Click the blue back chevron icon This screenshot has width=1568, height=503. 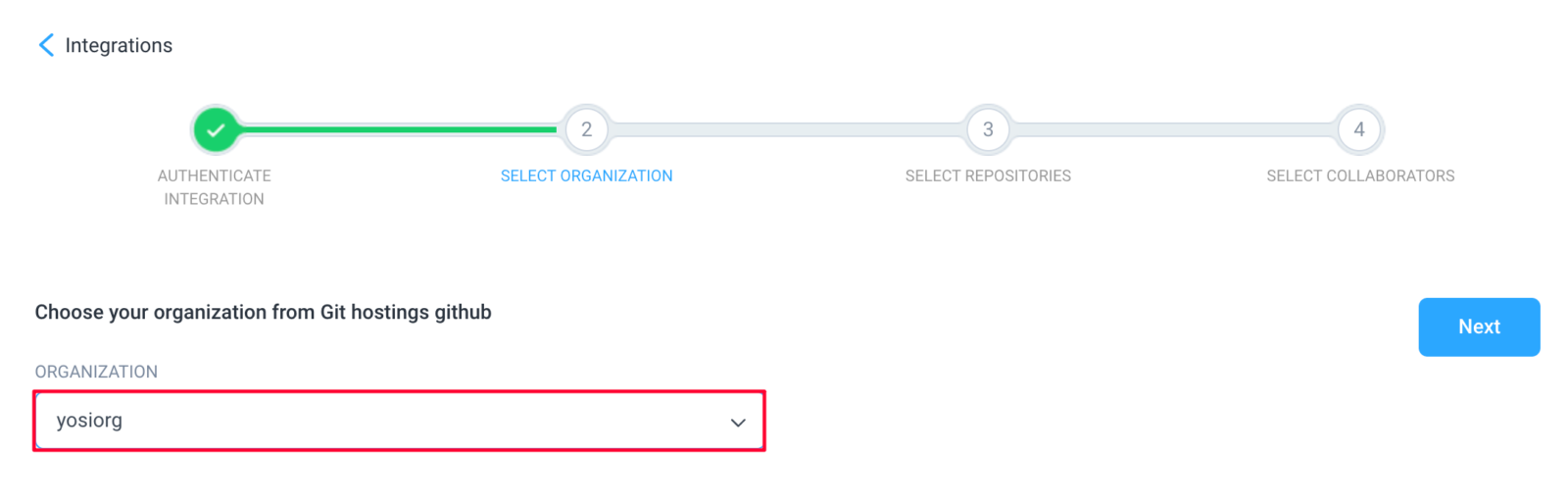coord(46,45)
